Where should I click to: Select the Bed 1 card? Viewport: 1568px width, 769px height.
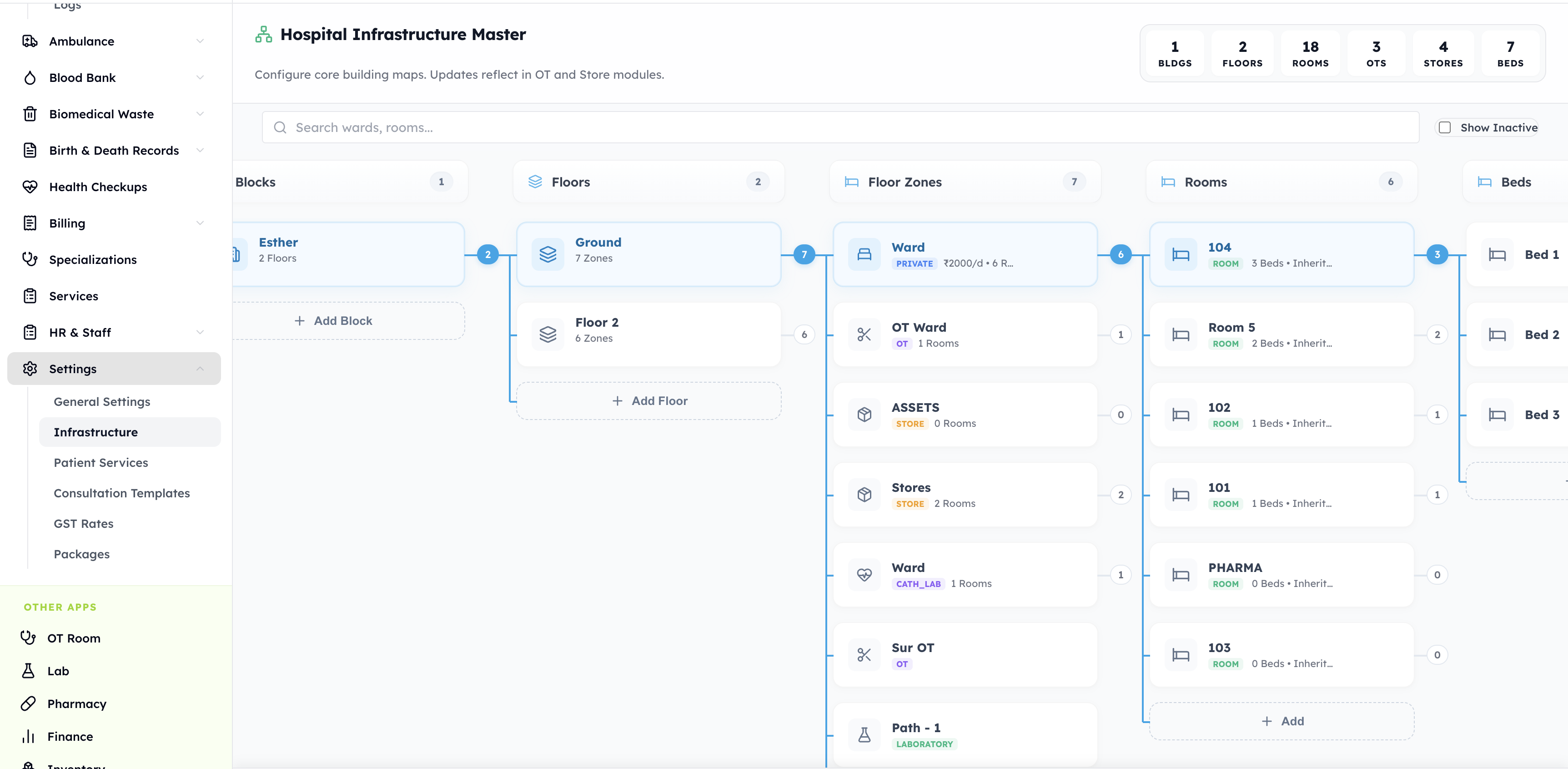[x=1518, y=254]
